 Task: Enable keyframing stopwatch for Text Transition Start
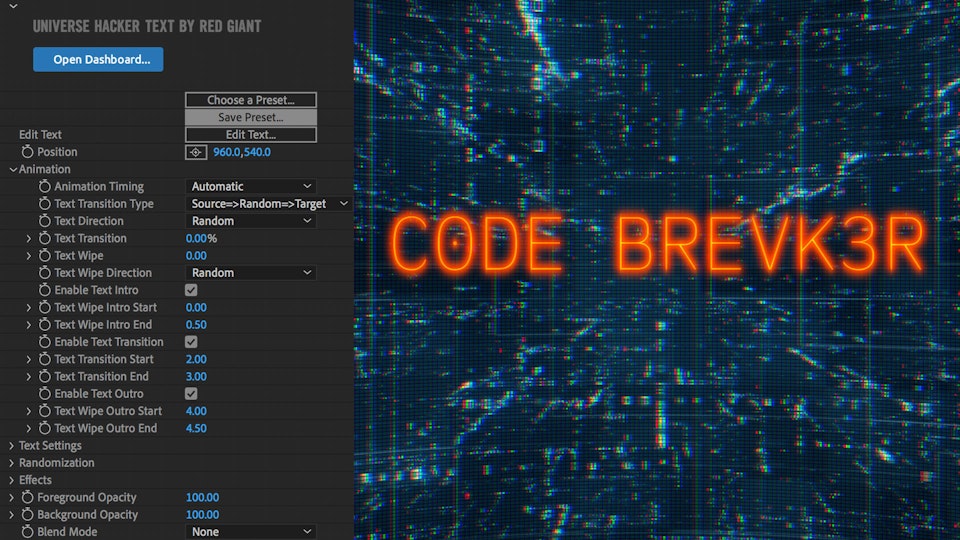pyautogui.click(x=45, y=359)
